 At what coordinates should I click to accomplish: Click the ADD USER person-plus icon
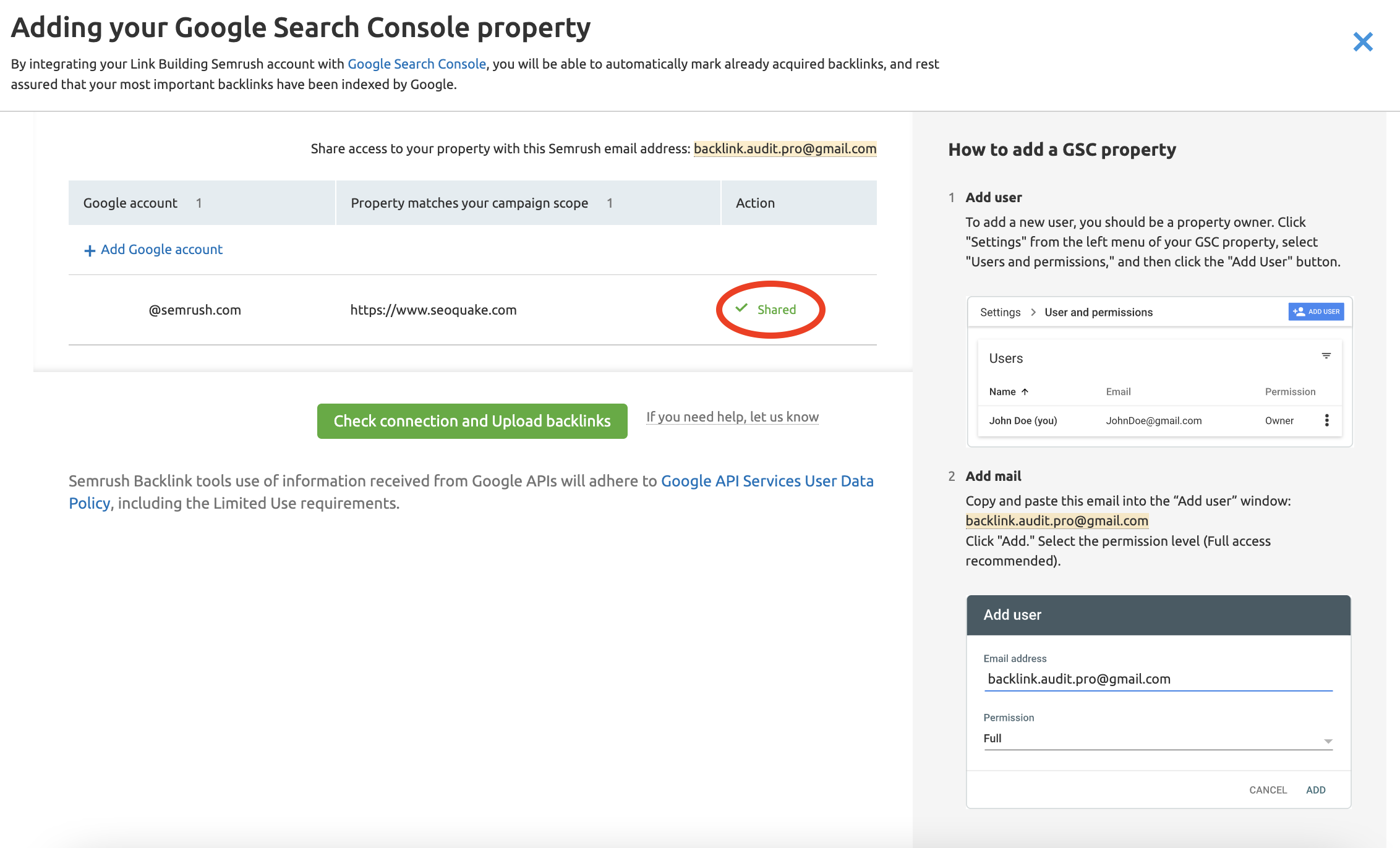coord(1299,312)
